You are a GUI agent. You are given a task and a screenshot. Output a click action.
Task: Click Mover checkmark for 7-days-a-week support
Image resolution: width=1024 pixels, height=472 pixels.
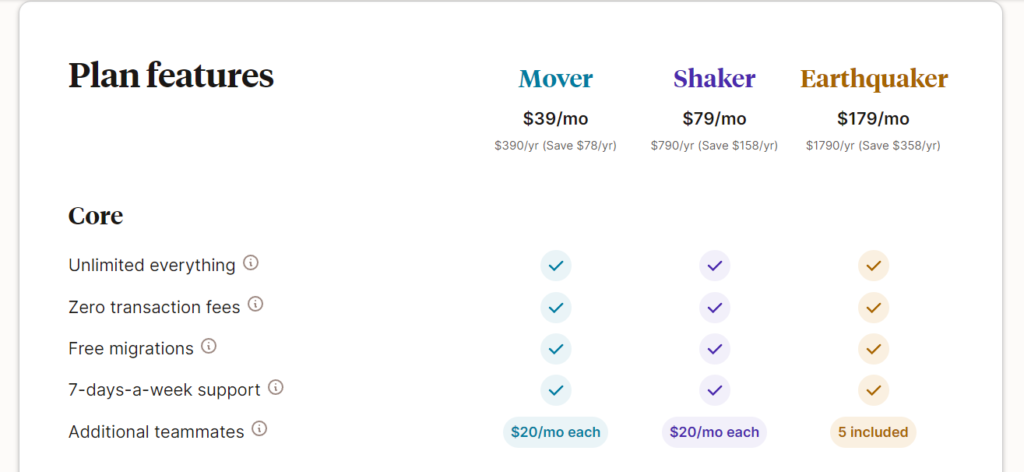pos(556,390)
